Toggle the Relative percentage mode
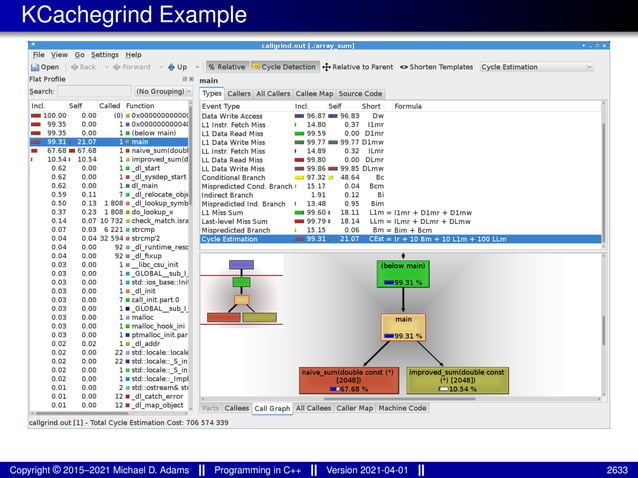 pos(227,67)
